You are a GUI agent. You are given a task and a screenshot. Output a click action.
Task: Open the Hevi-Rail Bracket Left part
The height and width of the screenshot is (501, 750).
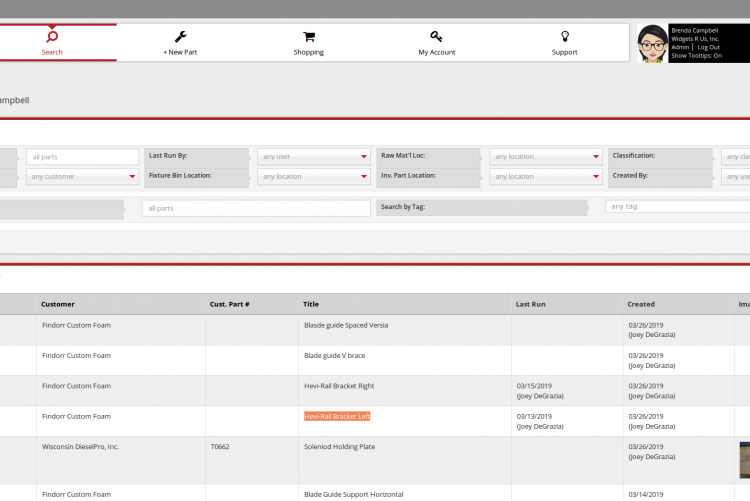[x=337, y=416]
